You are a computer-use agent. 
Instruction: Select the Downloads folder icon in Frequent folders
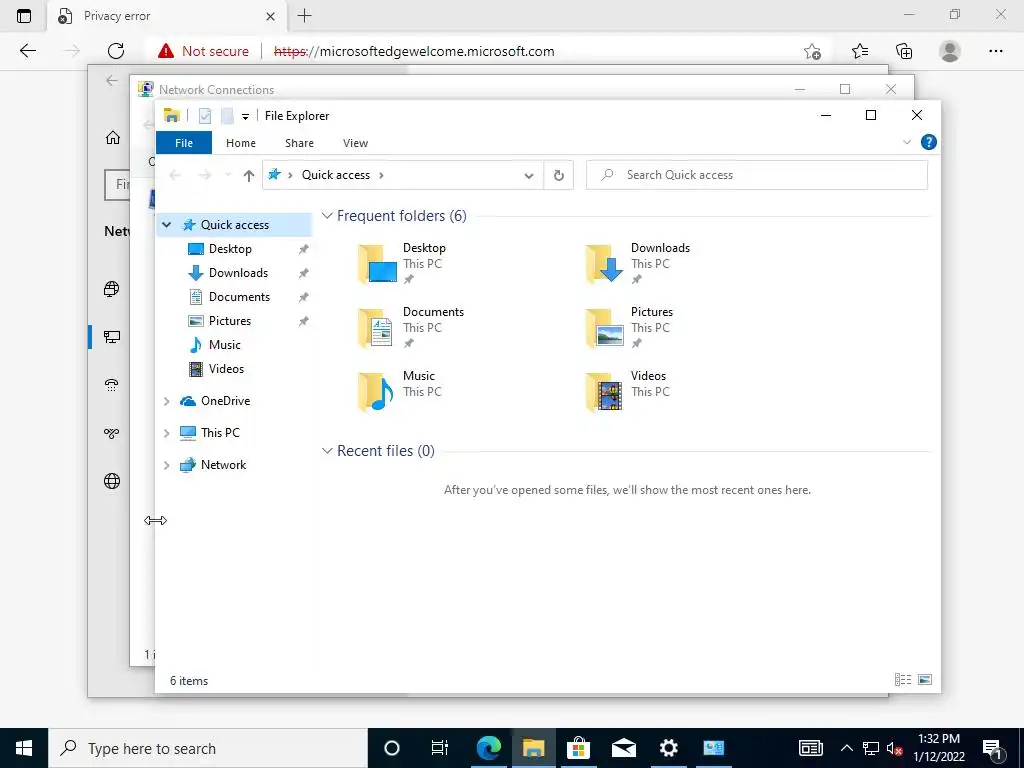604,264
